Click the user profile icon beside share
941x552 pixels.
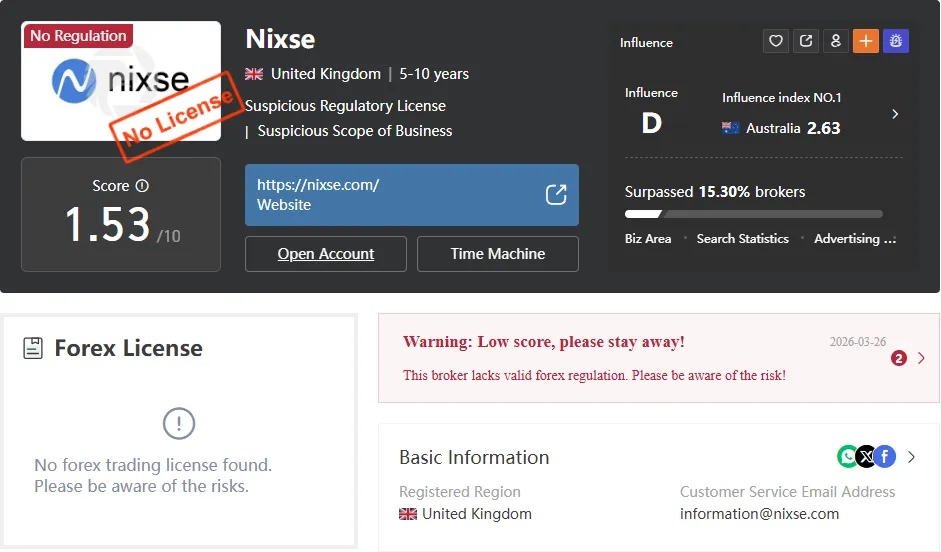[x=835, y=41]
